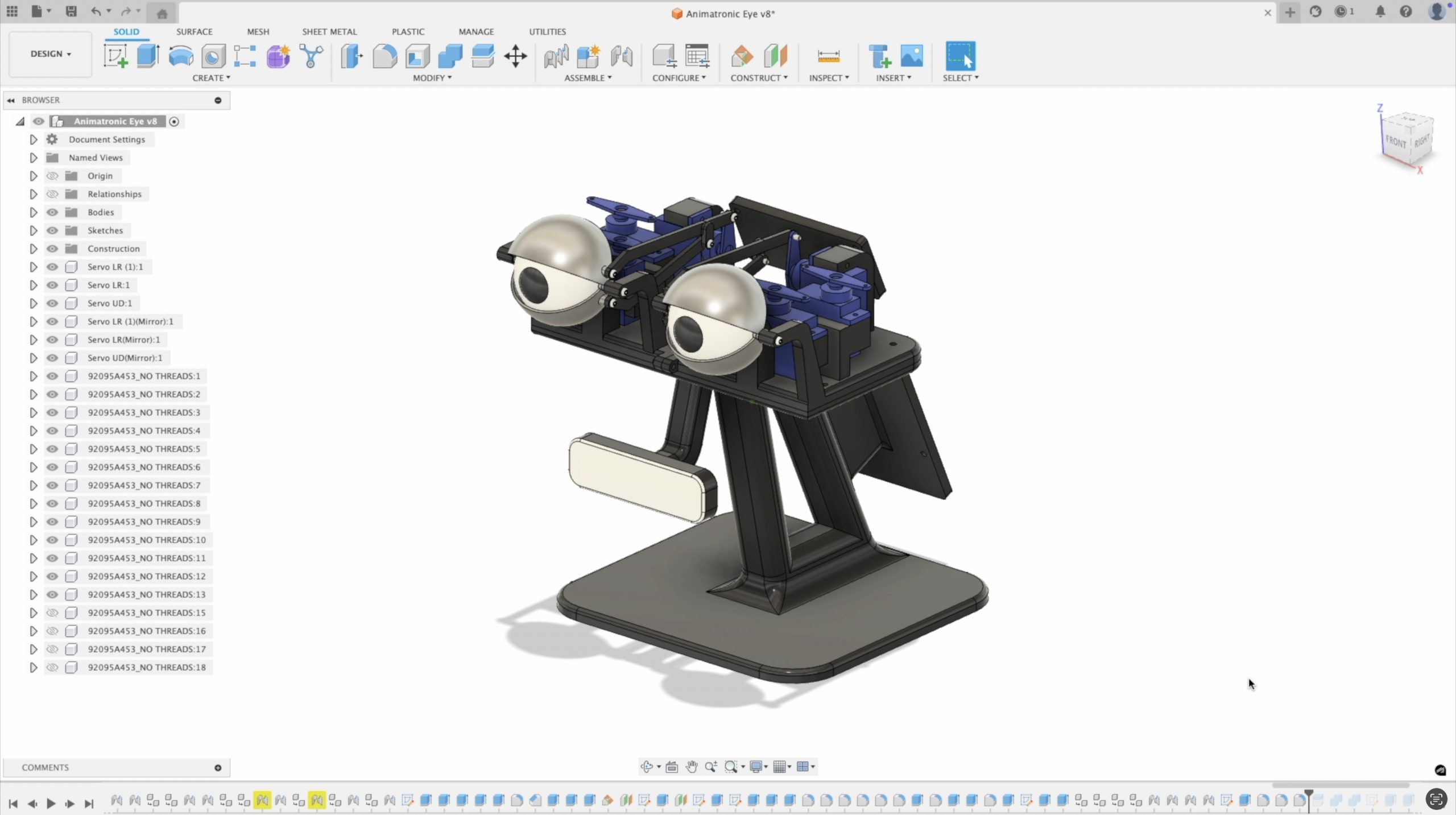This screenshot has height=815, width=1456.
Task: Open the SHEET METAL tab
Action: click(329, 32)
